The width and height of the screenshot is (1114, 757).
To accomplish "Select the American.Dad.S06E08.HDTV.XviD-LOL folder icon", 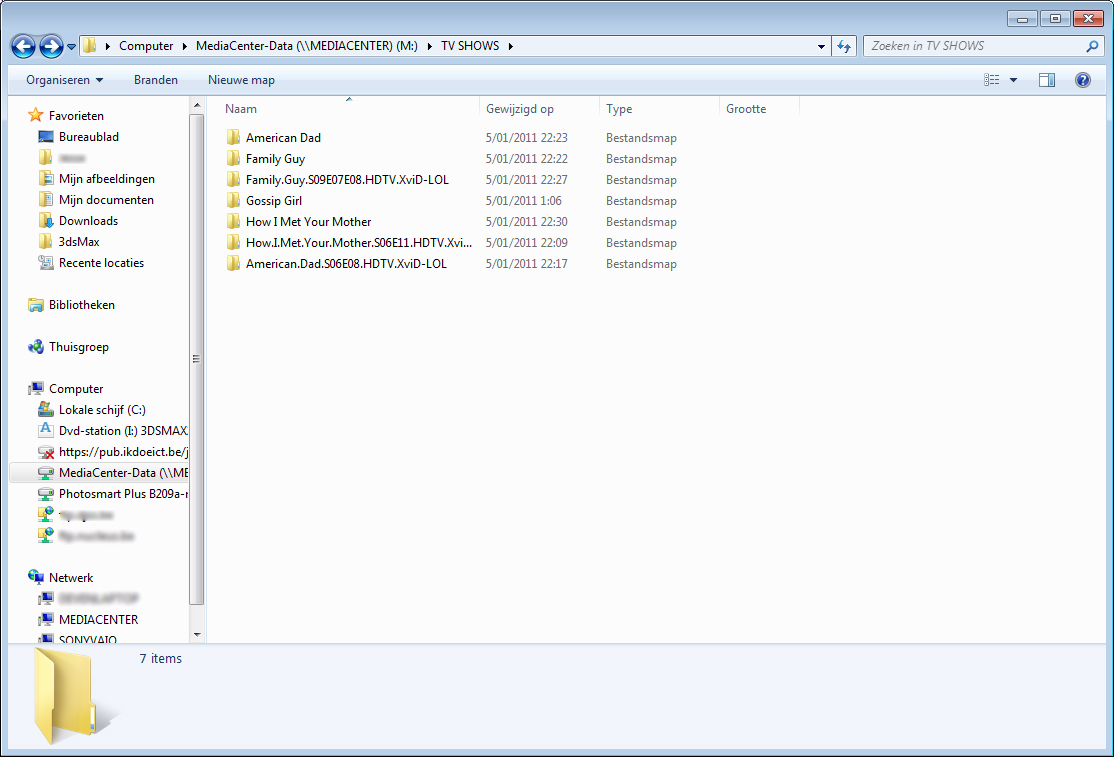I will coord(233,263).
